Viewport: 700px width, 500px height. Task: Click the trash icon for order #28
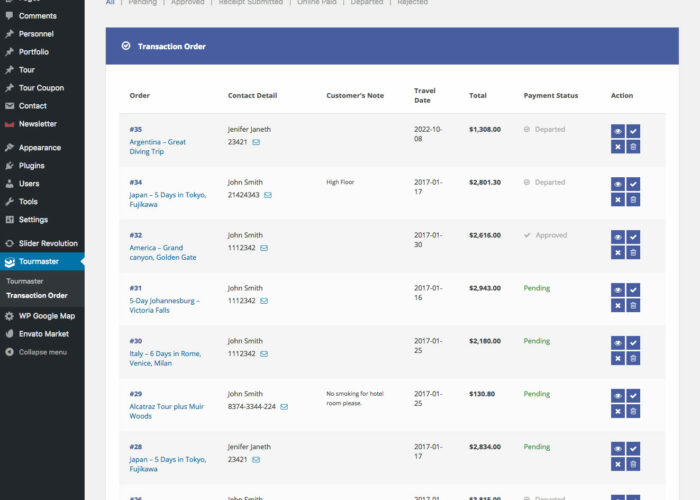point(633,464)
